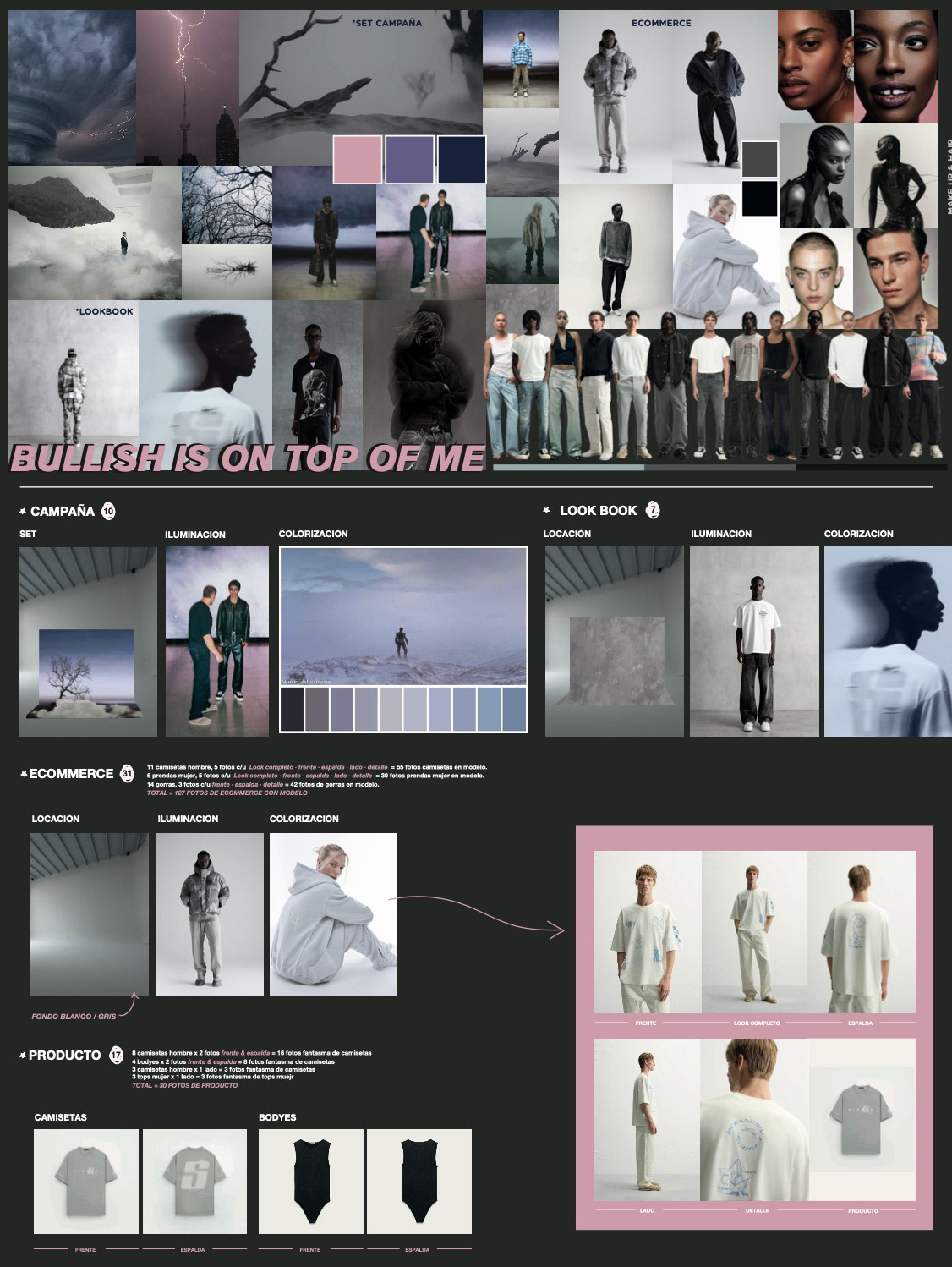
Task: Open the floating rock cloud photo
Action: pos(95,233)
